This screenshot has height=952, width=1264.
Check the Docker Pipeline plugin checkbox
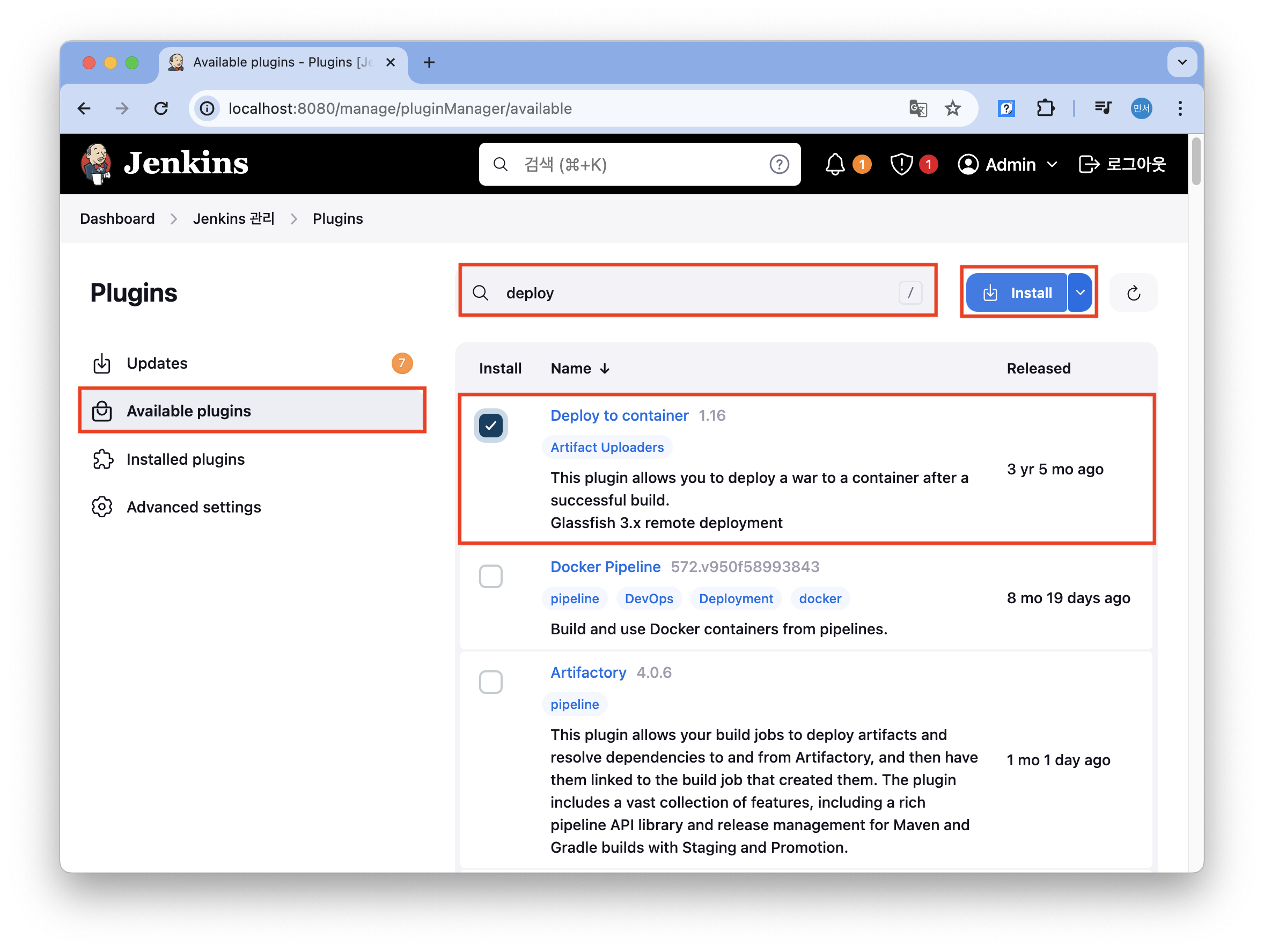[x=490, y=576]
